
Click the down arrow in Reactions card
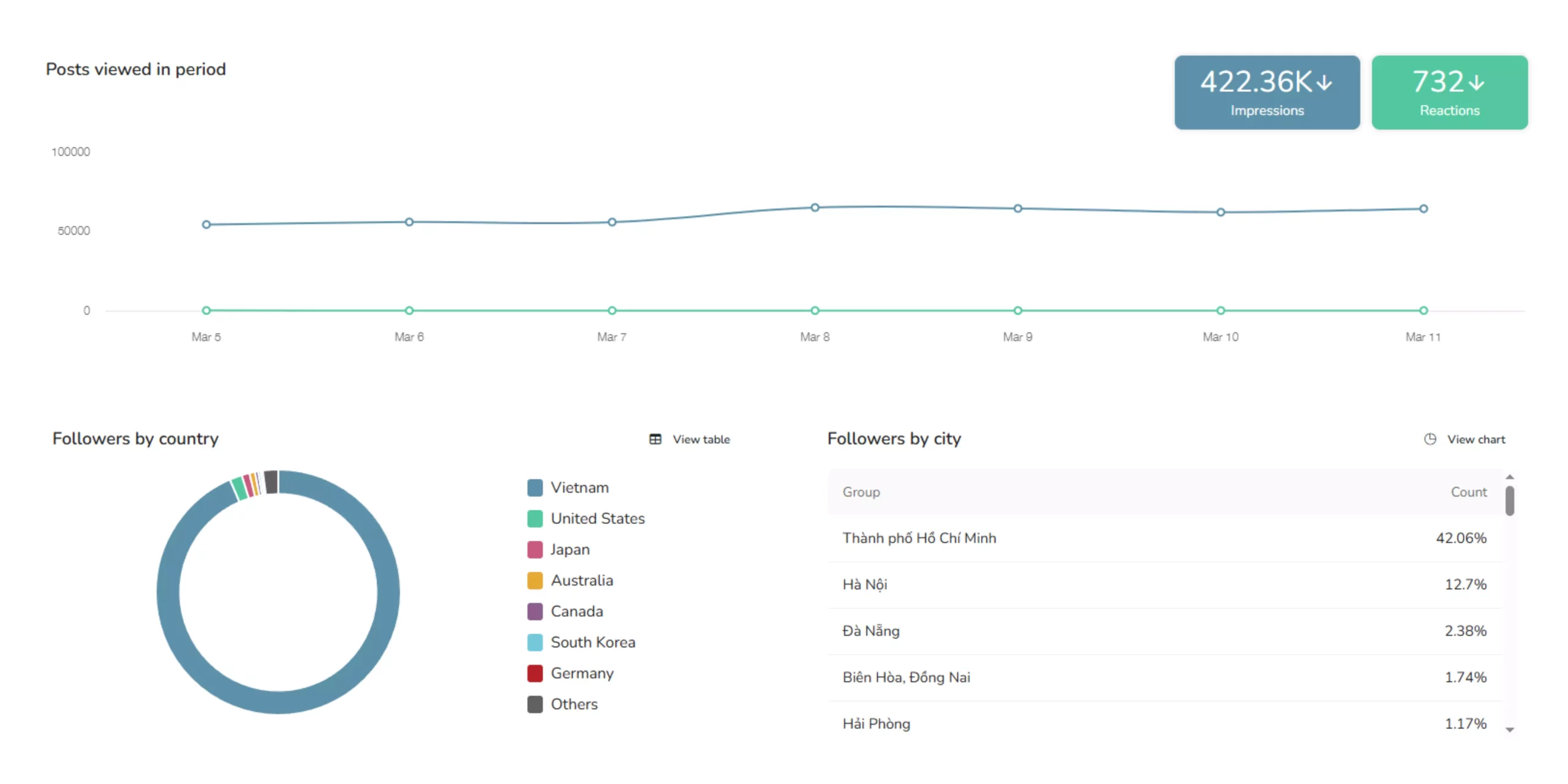pyautogui.click(x=1476, y=82)
